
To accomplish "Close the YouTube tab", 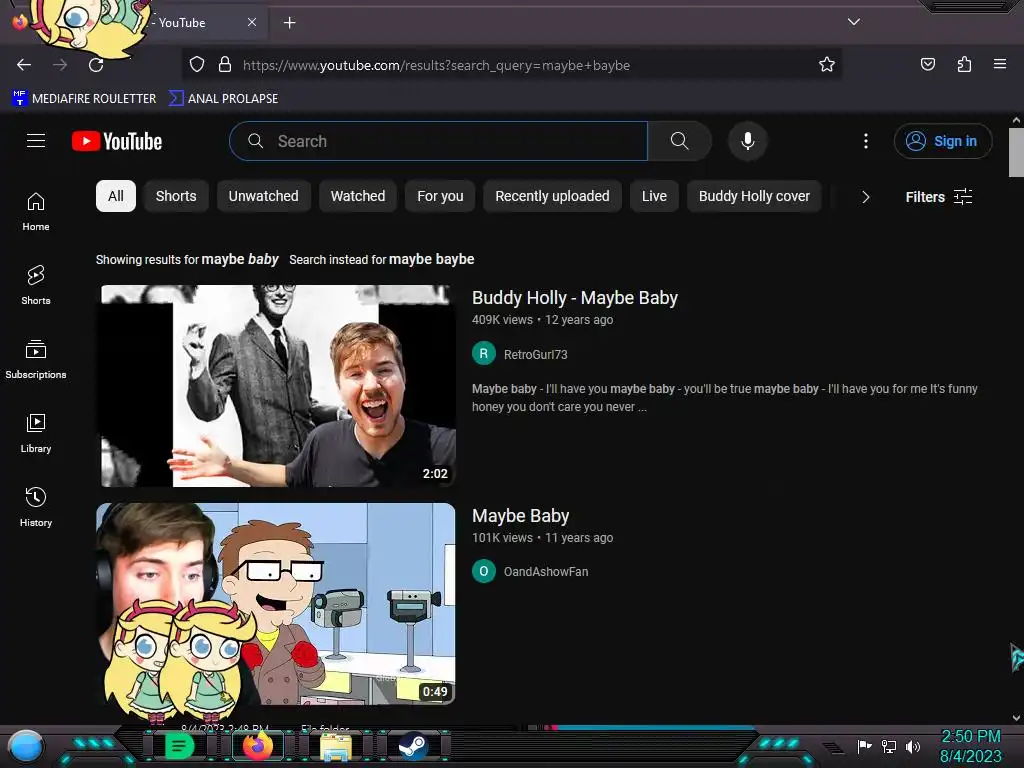I will [251, 22].
